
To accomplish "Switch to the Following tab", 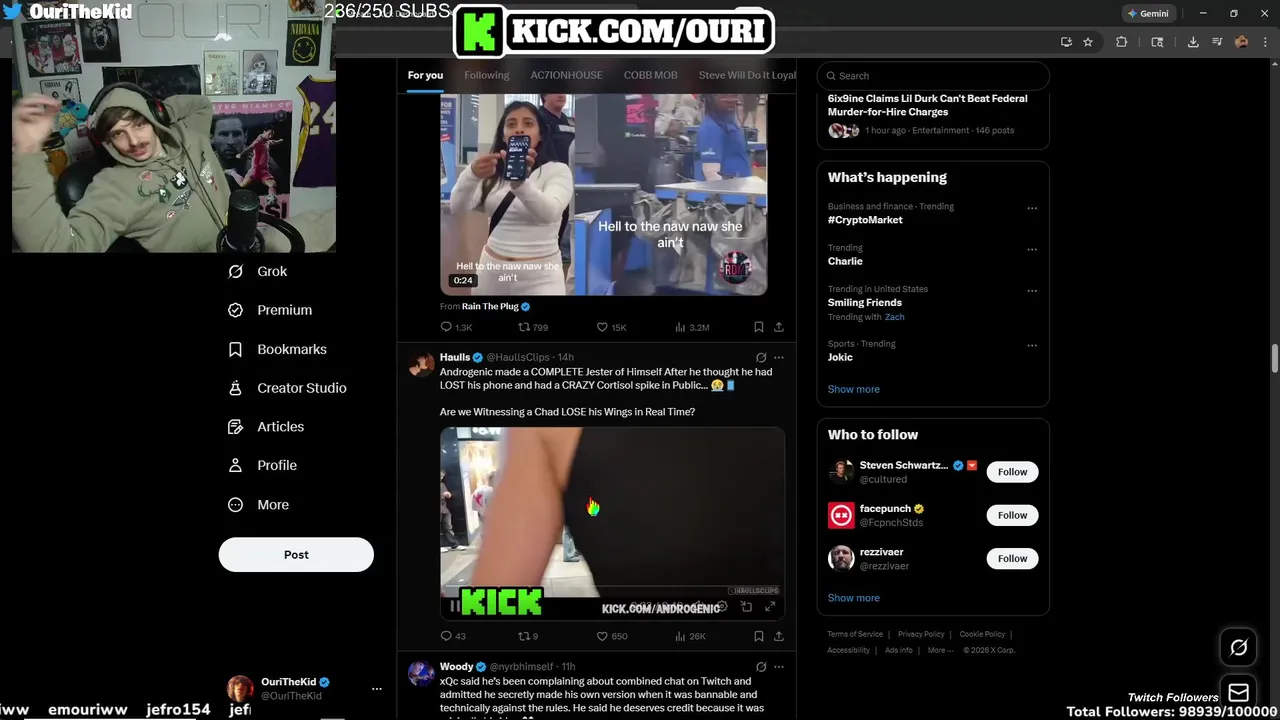I will coord(487,75).
